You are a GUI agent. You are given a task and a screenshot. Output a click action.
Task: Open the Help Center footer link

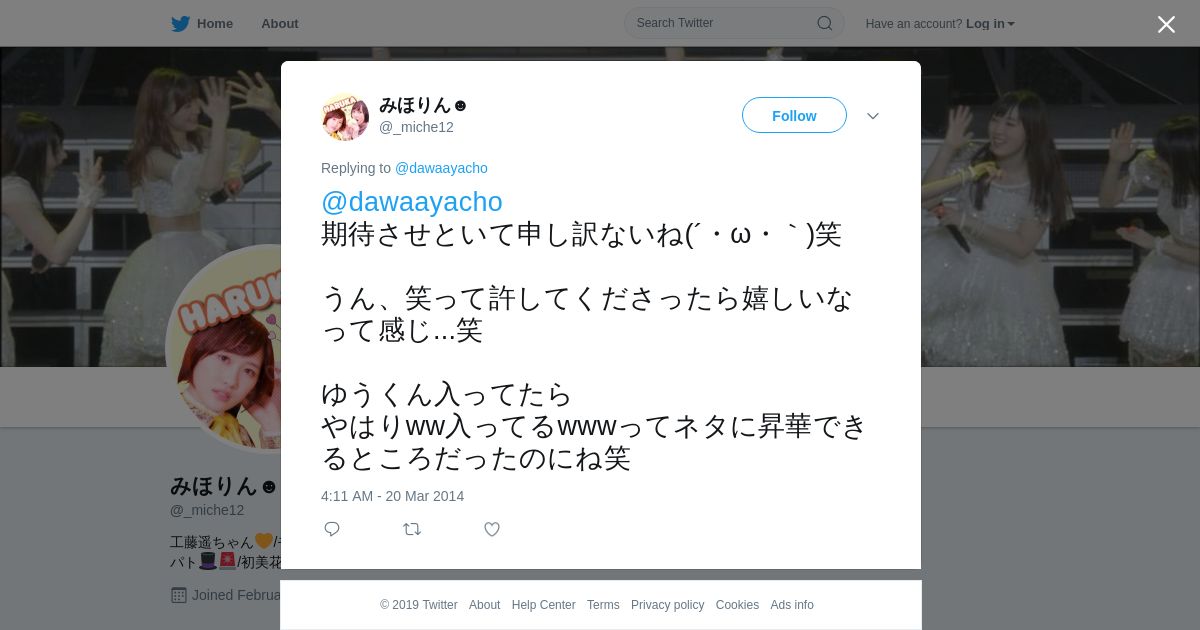point(543,605)
